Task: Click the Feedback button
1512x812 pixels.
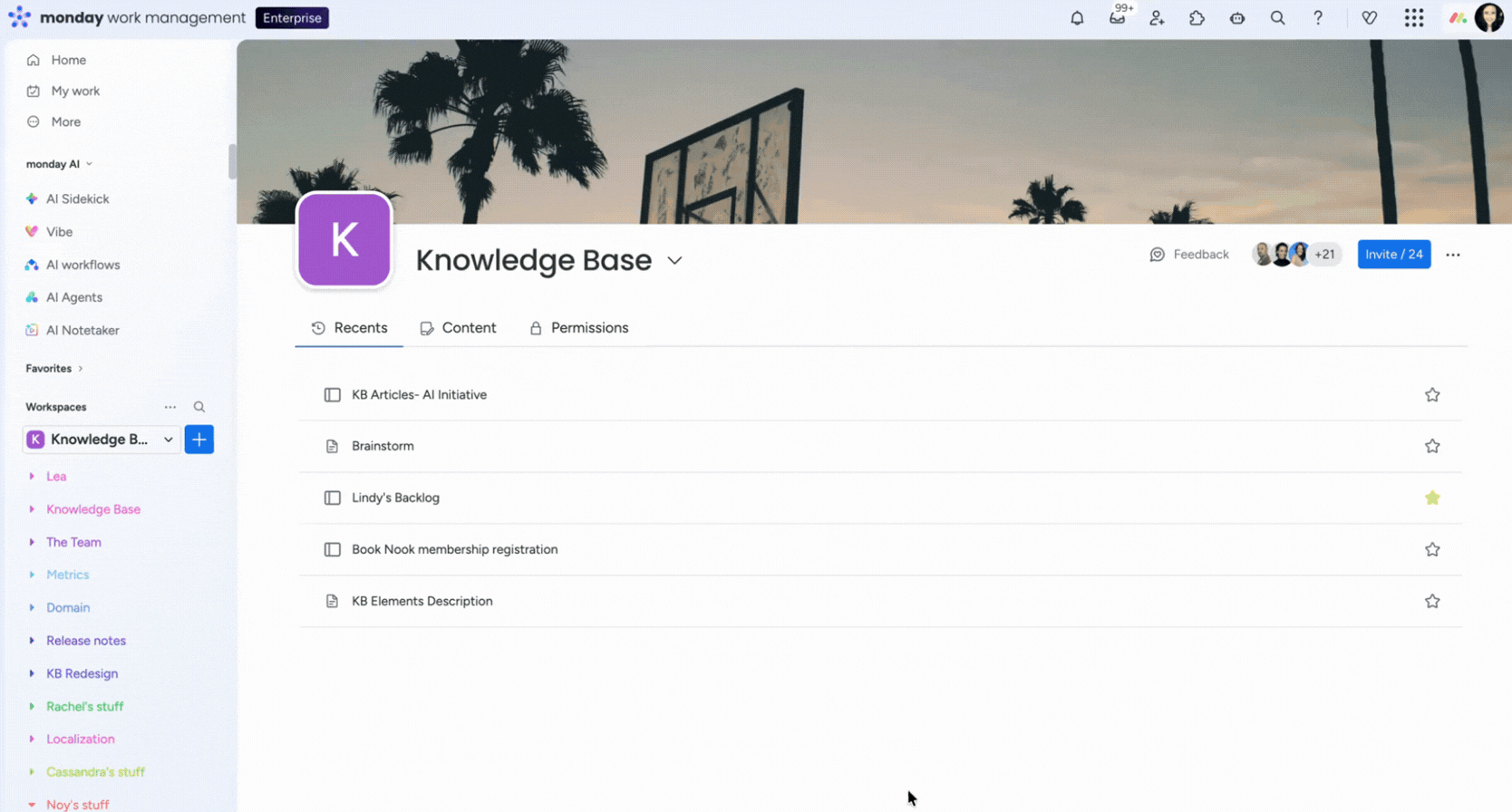Action: (x=1189, y=255)
